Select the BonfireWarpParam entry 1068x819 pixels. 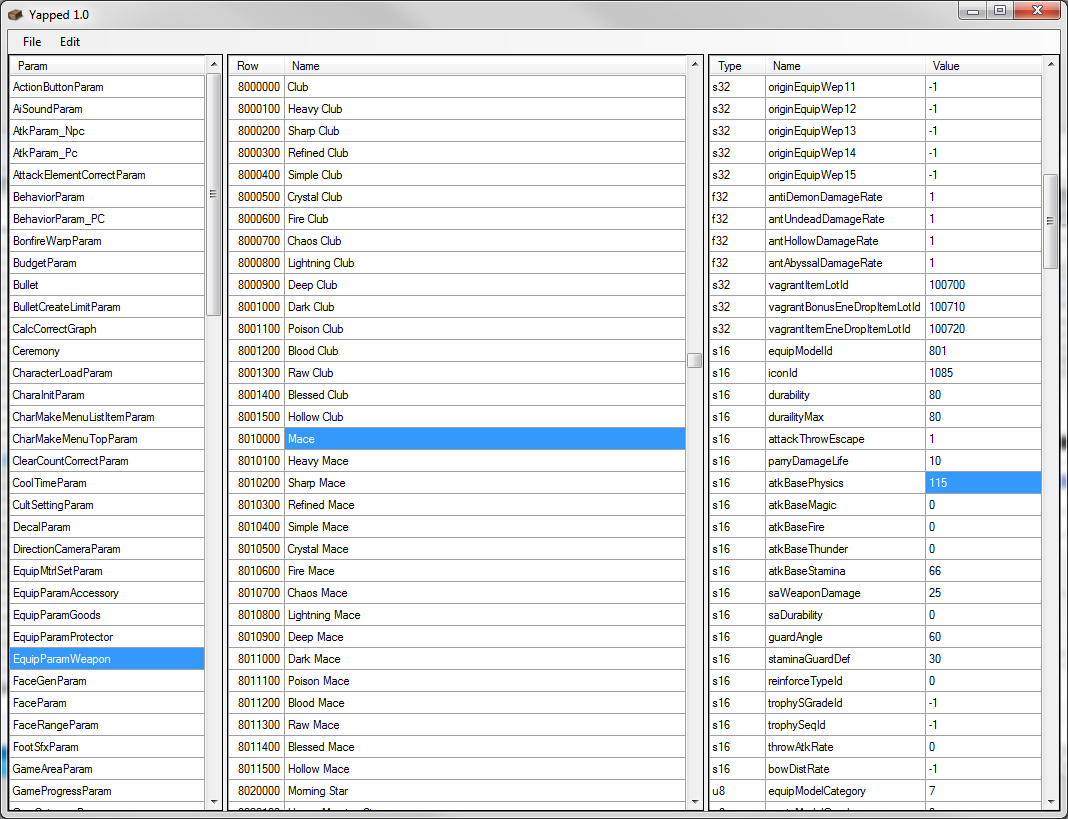[x=57, y=241]
